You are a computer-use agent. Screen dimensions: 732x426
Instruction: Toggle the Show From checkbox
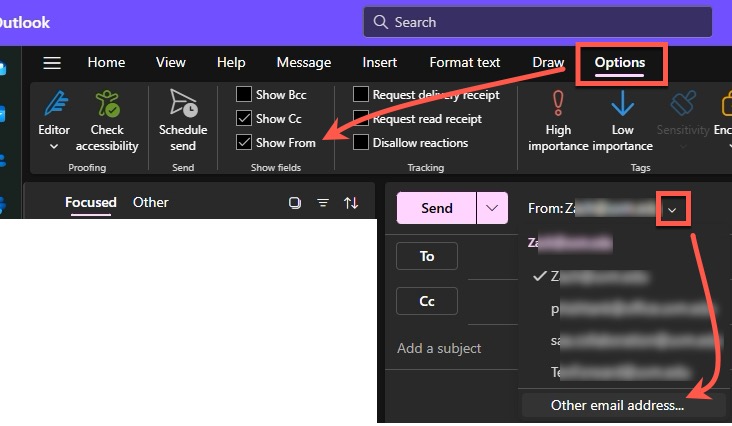244,143
